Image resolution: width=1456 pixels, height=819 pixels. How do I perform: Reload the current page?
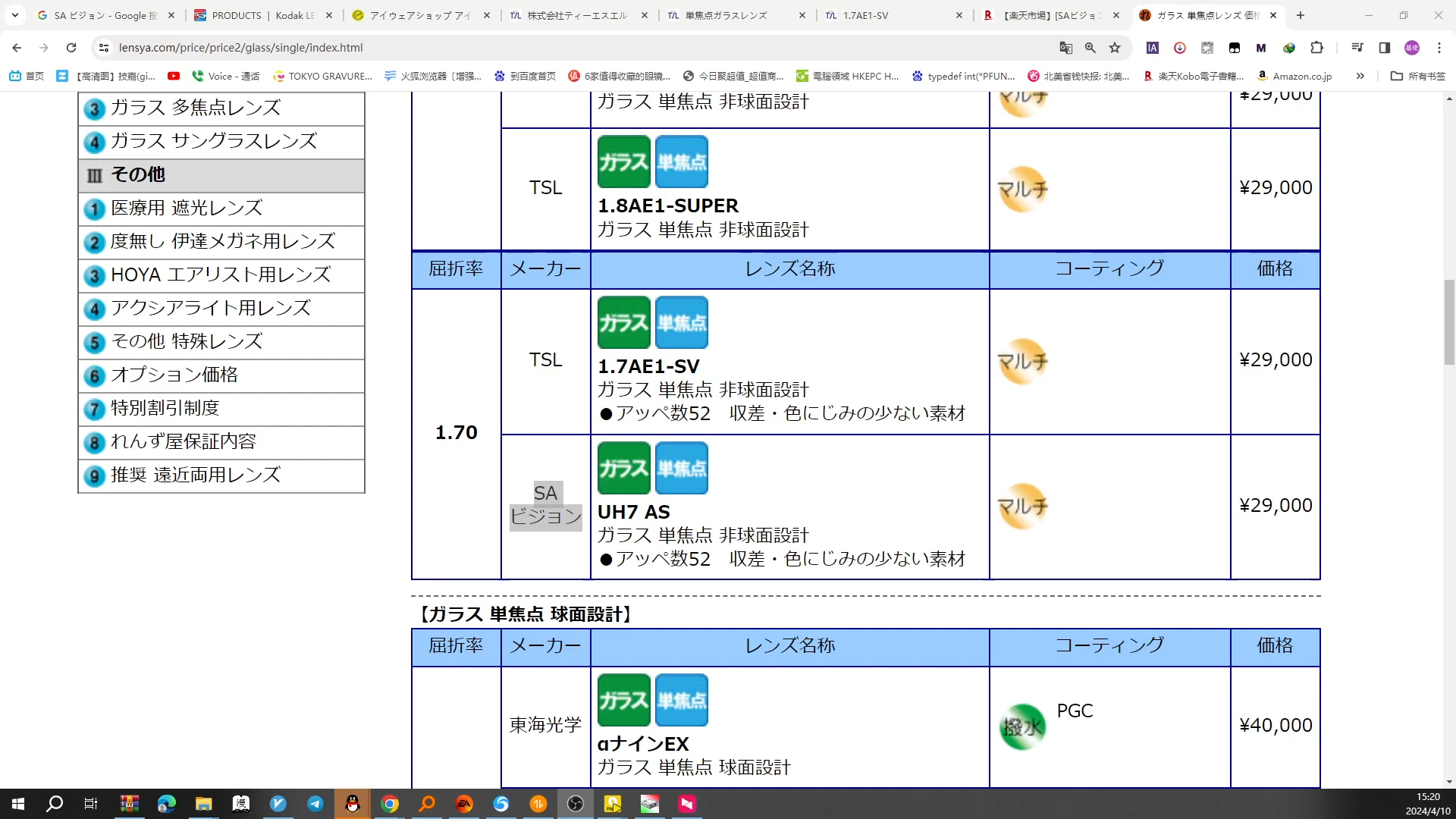click(71, 47)
